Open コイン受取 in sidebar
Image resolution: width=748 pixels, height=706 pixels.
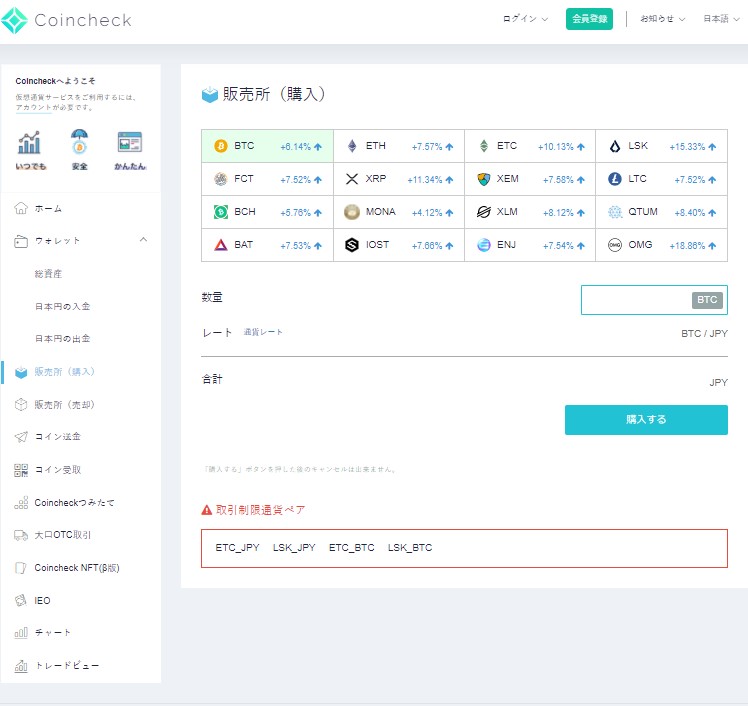[58, 470]
